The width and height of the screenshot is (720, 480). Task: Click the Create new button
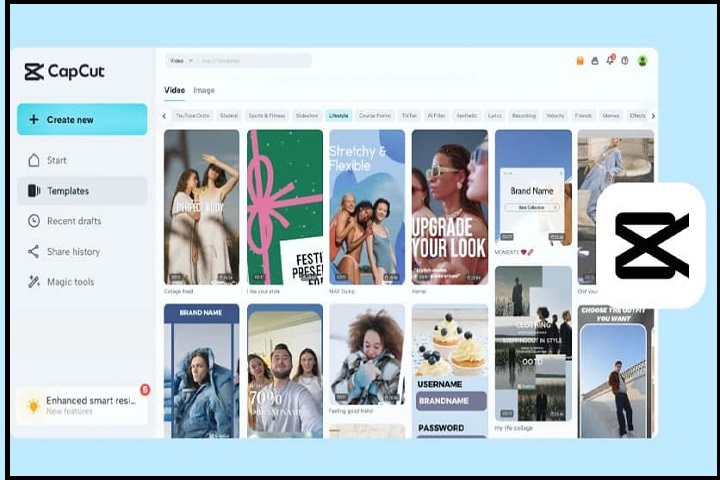click(x=82, y=120)
